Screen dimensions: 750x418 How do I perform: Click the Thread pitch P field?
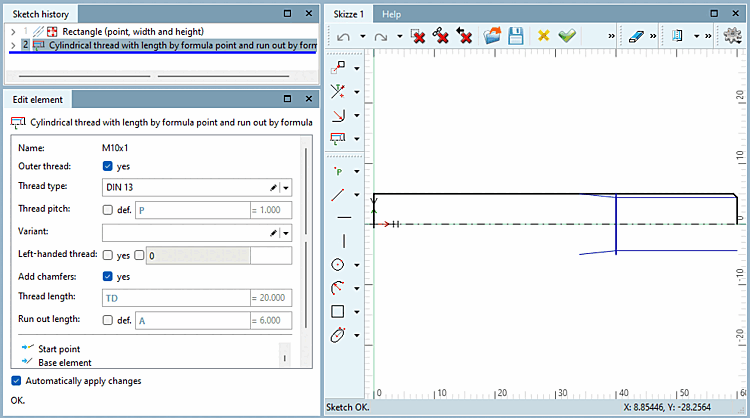(x=193, y=210)
